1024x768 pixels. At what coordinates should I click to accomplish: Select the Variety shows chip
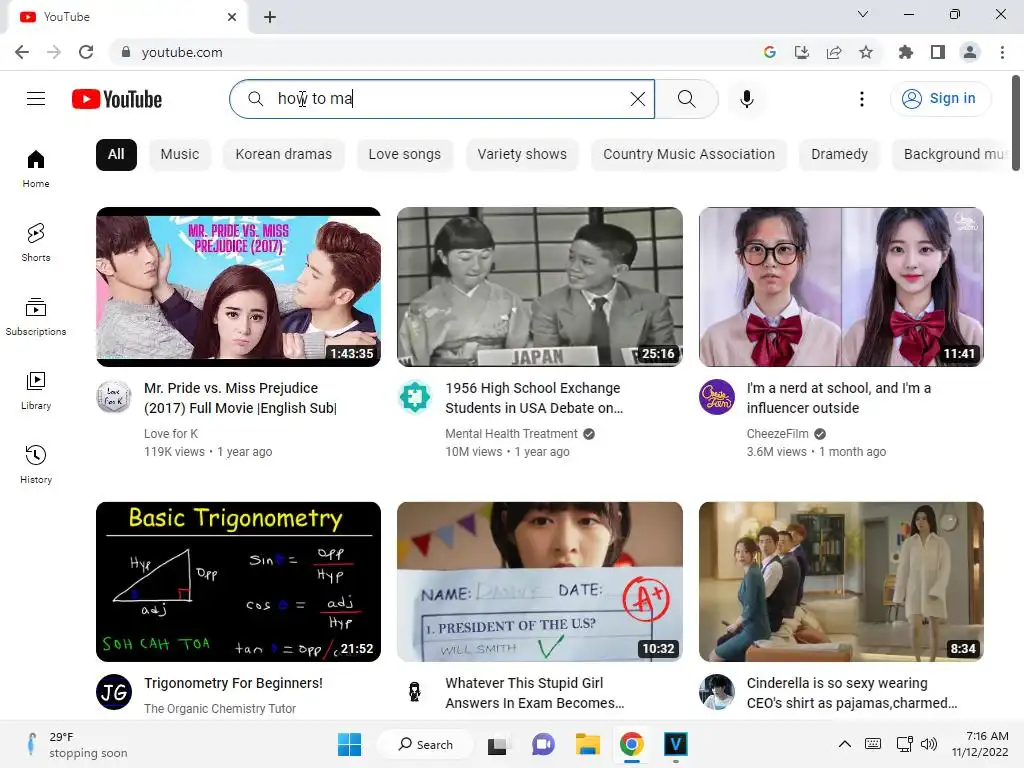coord(522,155)
